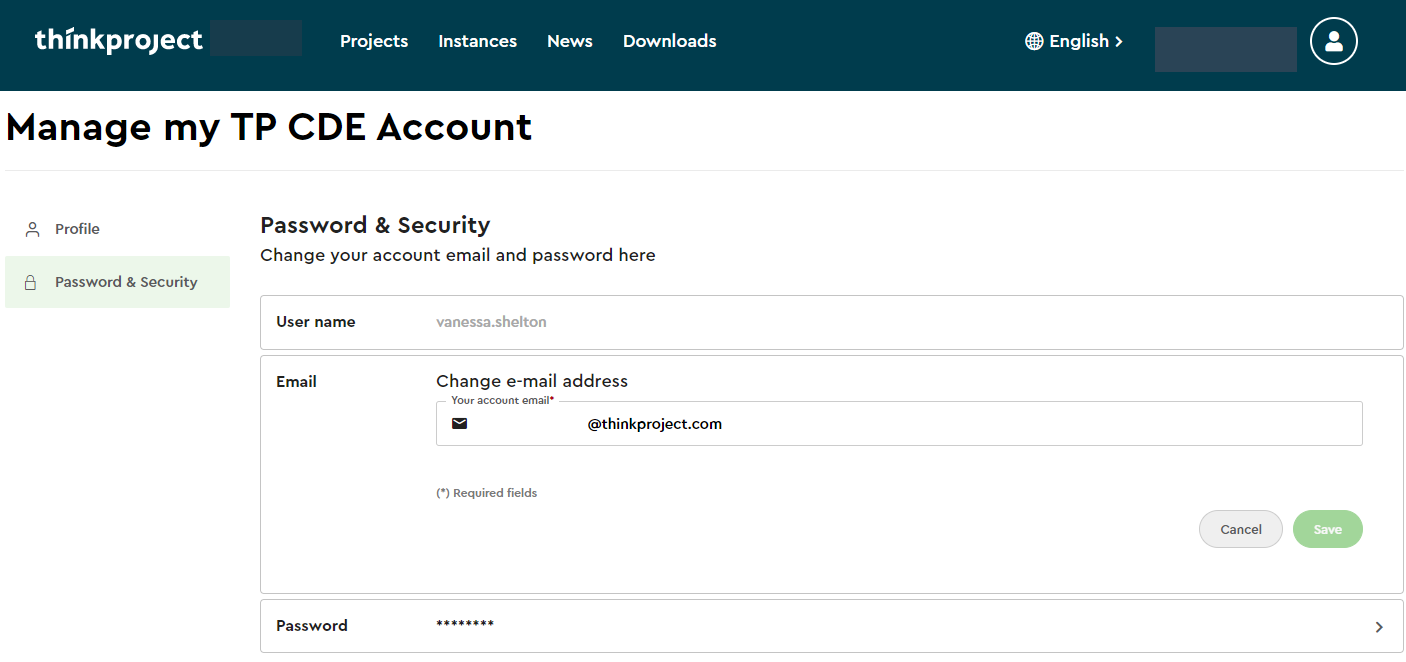Click the thinkproject logo
This screenshot has height=662, width=1406.
(118, 41)
